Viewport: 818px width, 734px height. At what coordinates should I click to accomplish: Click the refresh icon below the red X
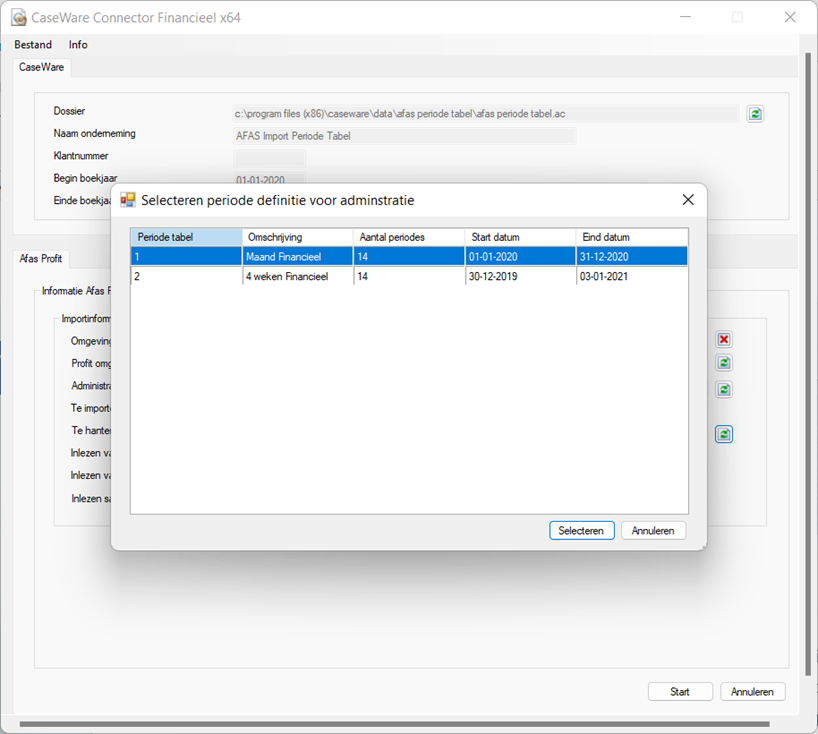(724, 363)
